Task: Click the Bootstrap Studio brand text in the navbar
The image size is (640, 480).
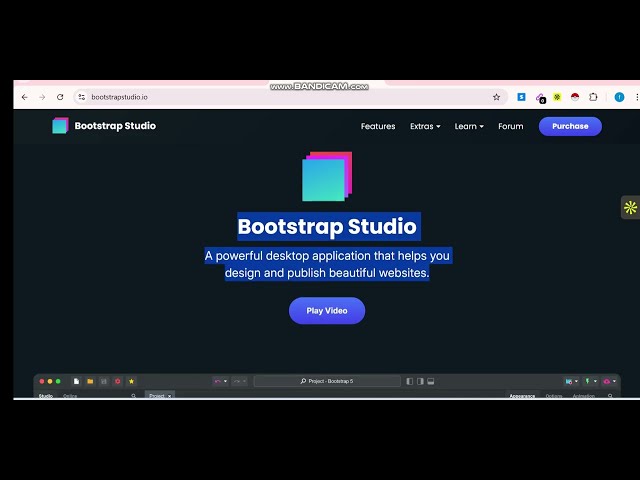Action: (x=115, y=126)
